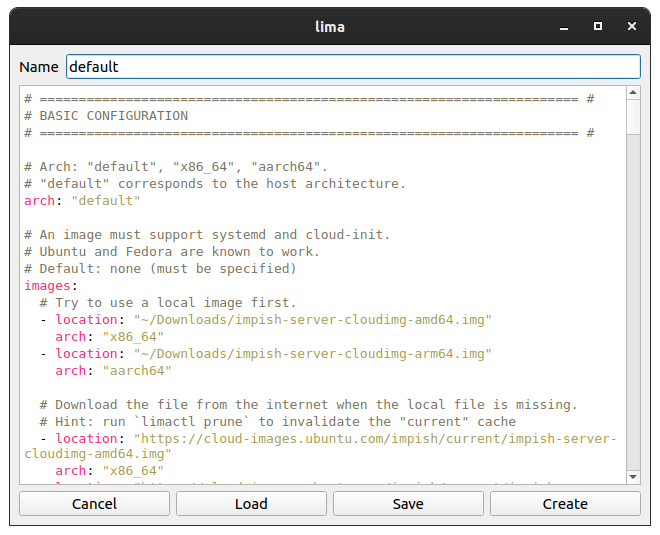
Task: Click the "# Ubuntu and Fedora are known to work." line
Action: point(172,252)
